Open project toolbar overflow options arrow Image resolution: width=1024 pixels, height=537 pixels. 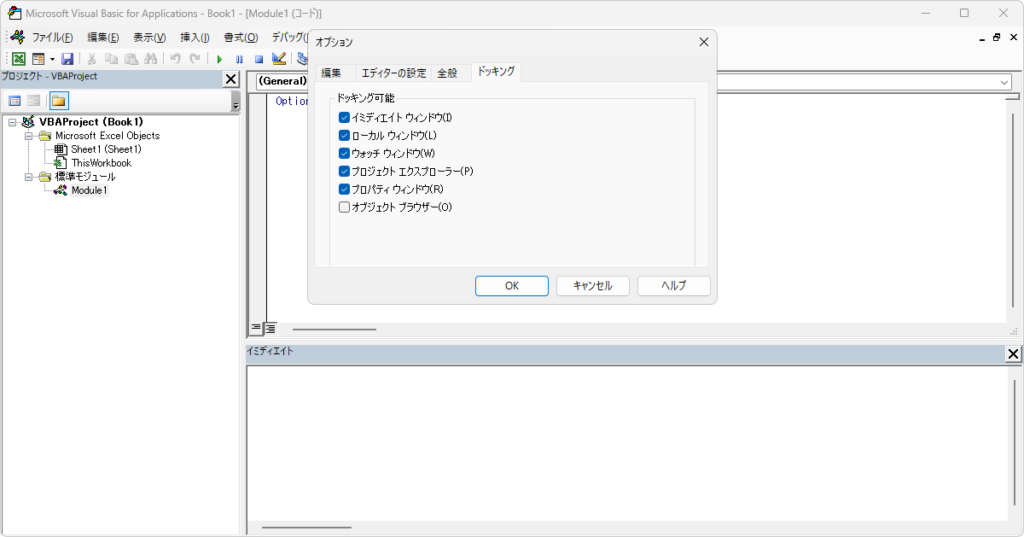tap(236, 101)
